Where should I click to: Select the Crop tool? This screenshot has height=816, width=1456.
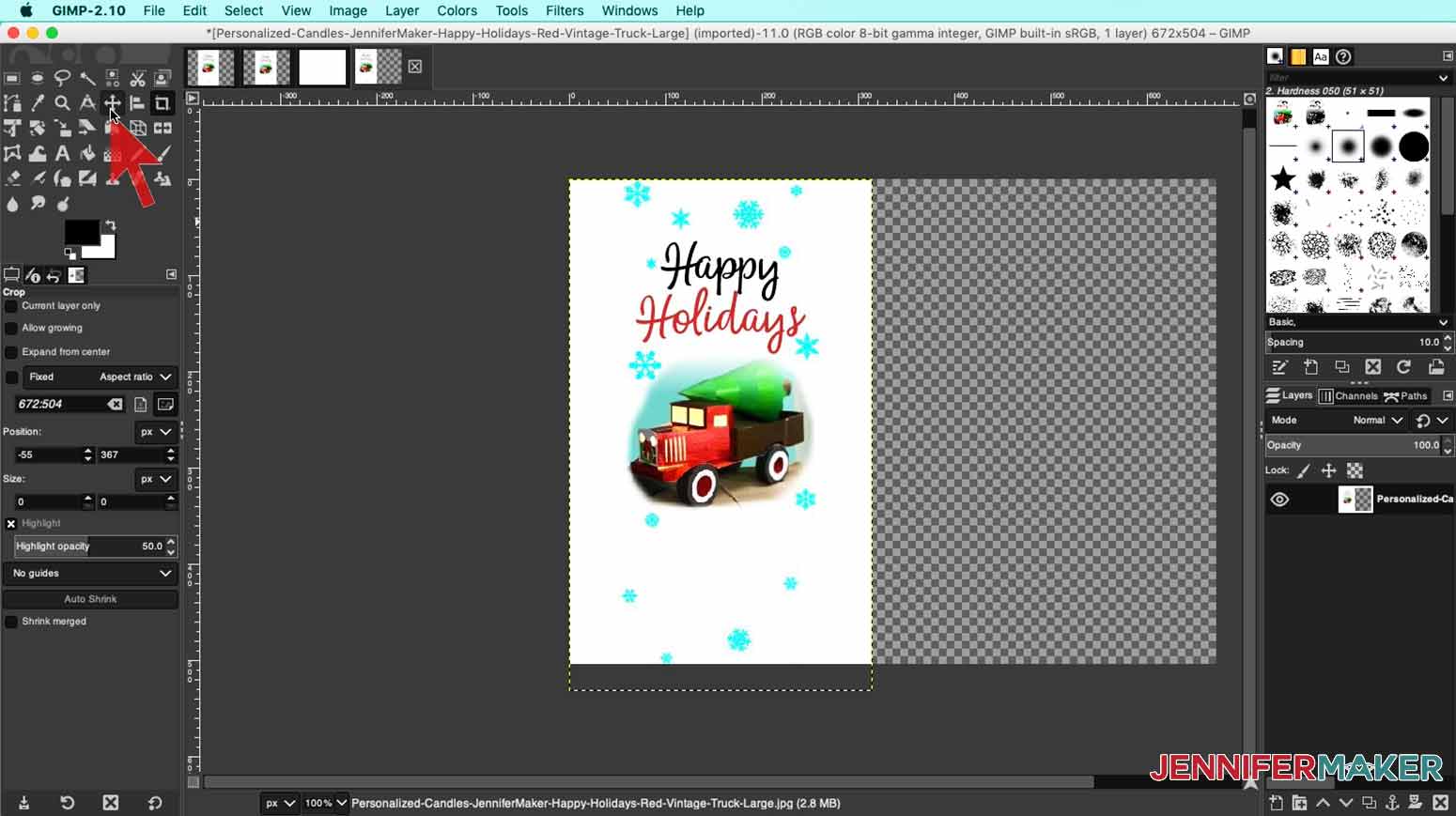click(x=163, y=103)
